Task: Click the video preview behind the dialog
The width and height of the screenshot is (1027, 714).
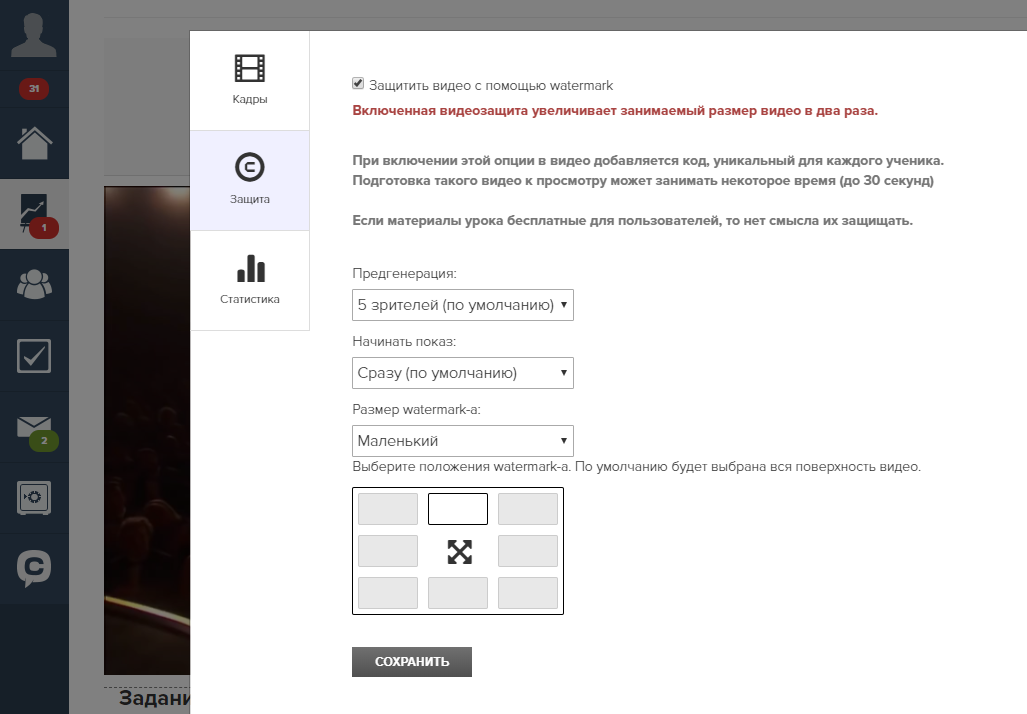Action: [147, 430]
